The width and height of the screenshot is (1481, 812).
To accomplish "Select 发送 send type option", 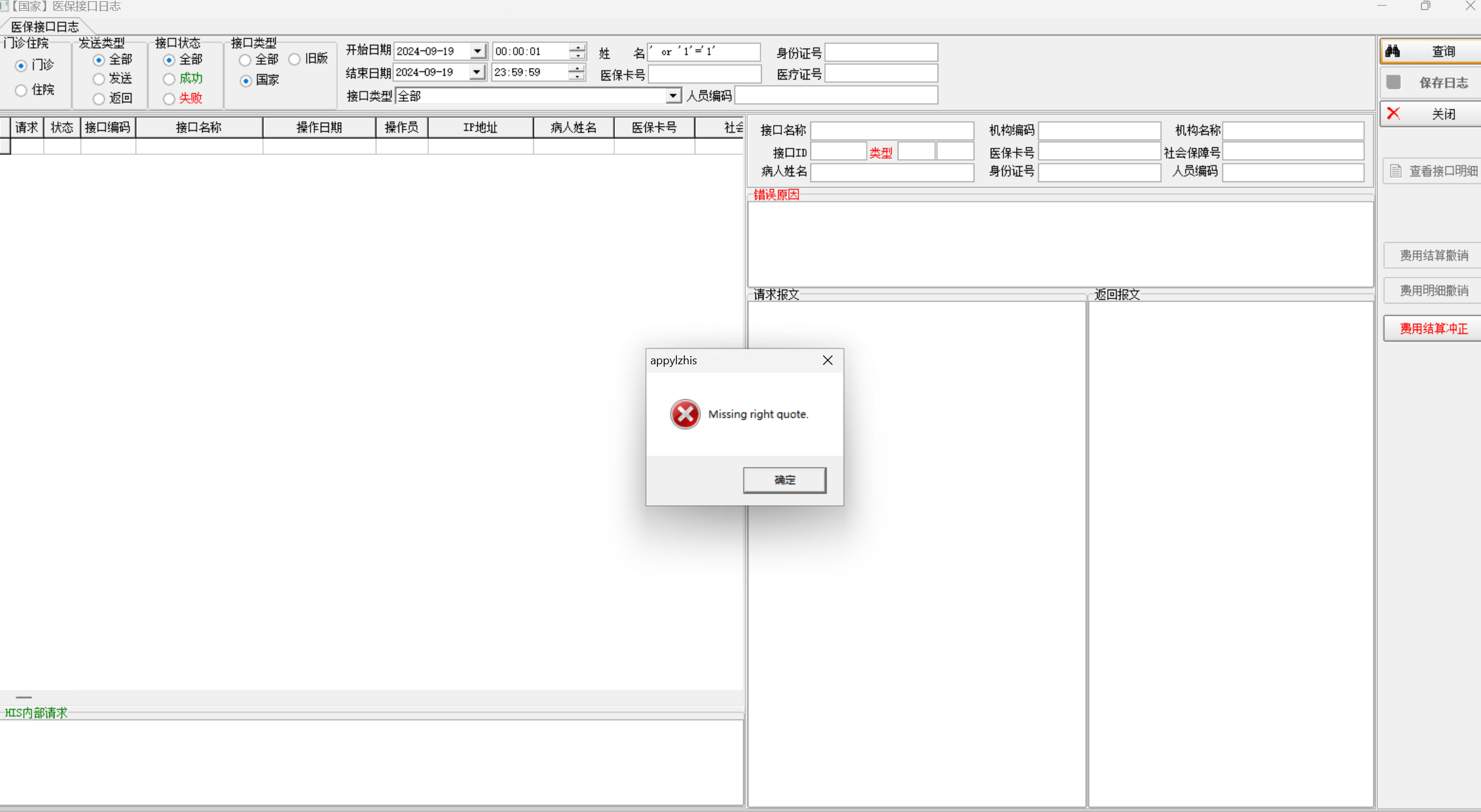I will coord(99,79).
